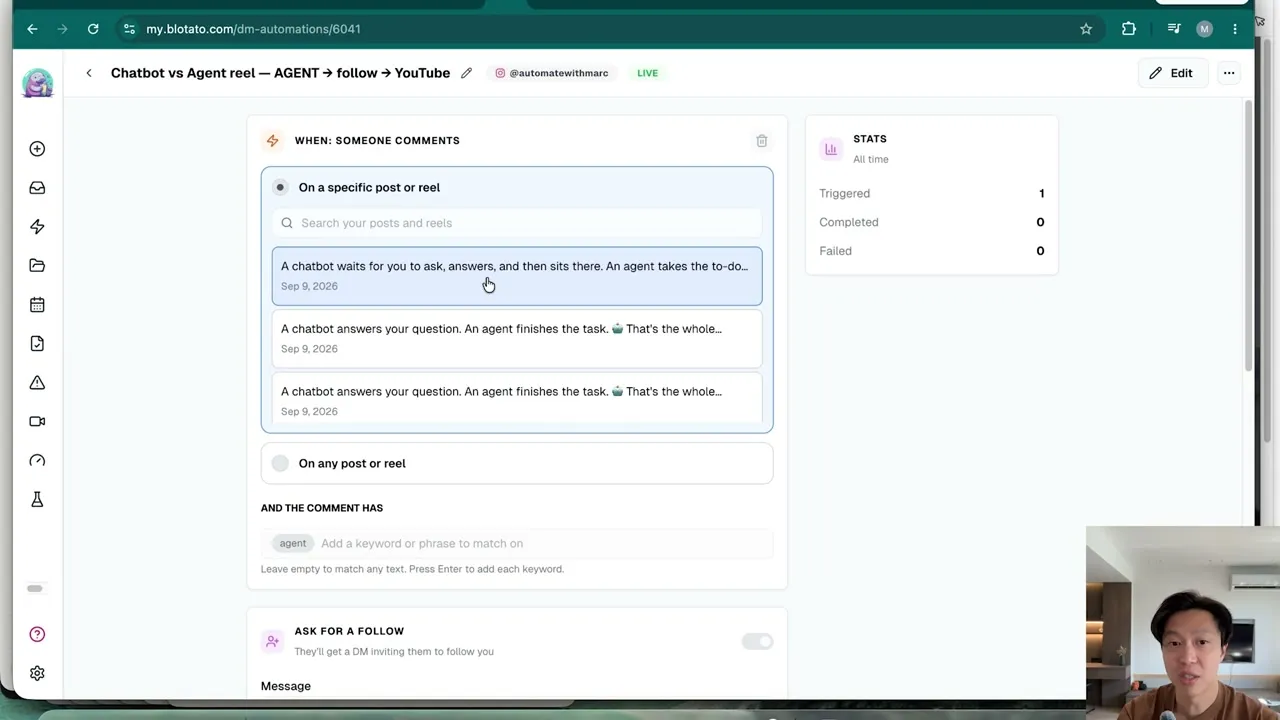Click the @automatewithmarc account badge

pos(552,73)
